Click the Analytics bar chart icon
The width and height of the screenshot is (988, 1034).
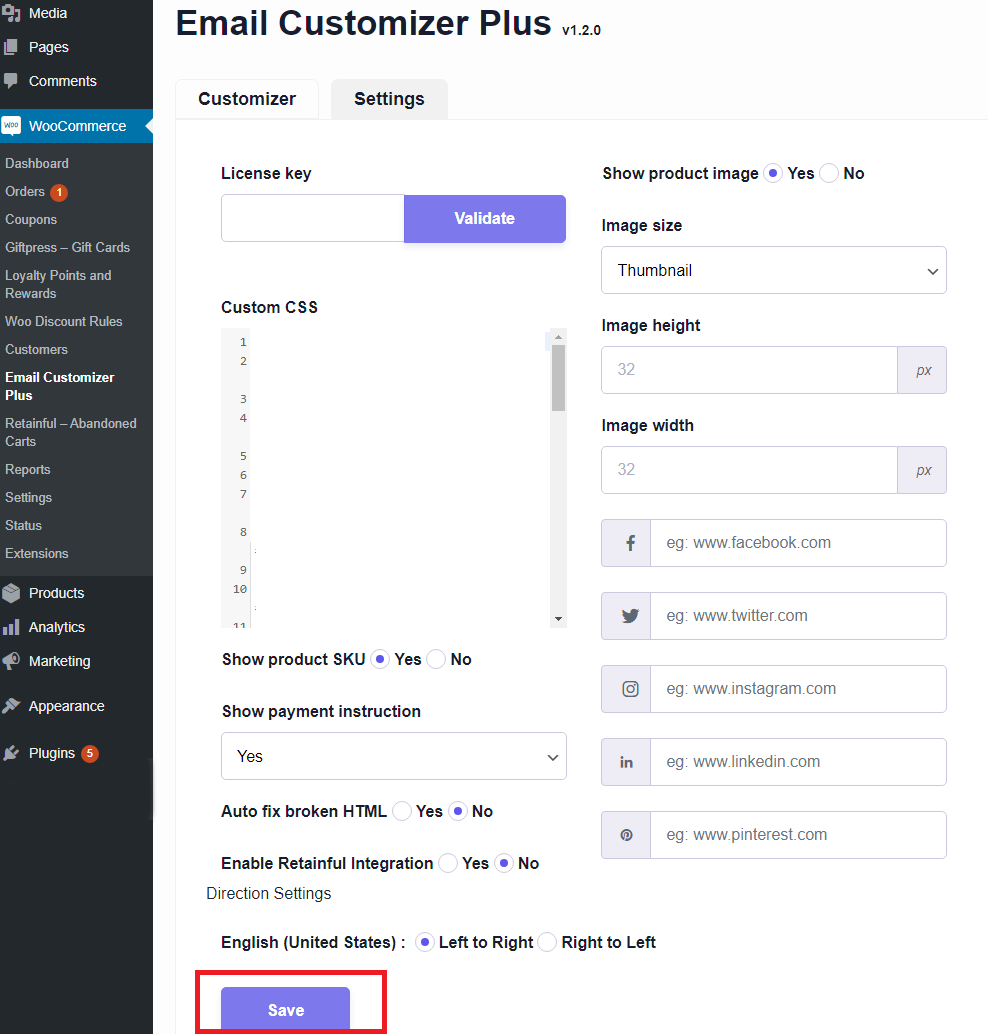click(12, 627)
